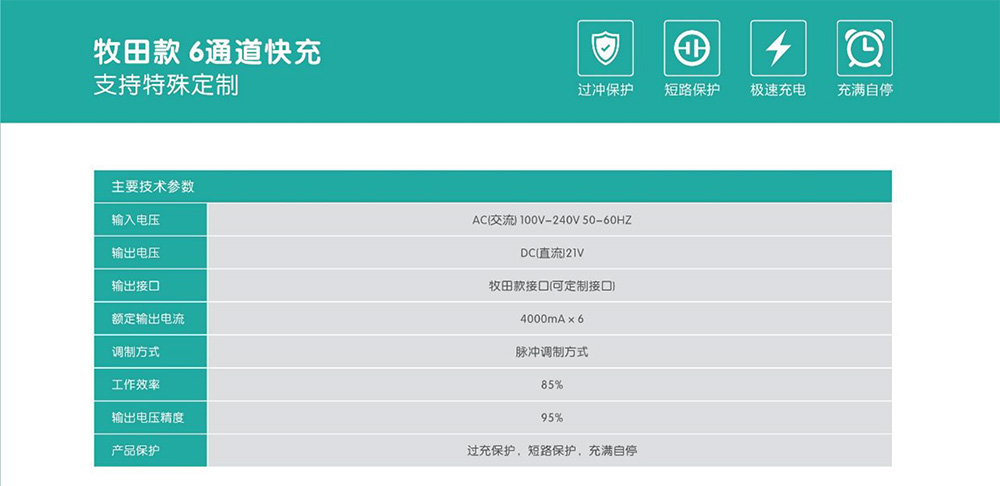This screenshot has height=486, width=1000.
Task: Click the 输出接口 row label
Action: point(135,286)
